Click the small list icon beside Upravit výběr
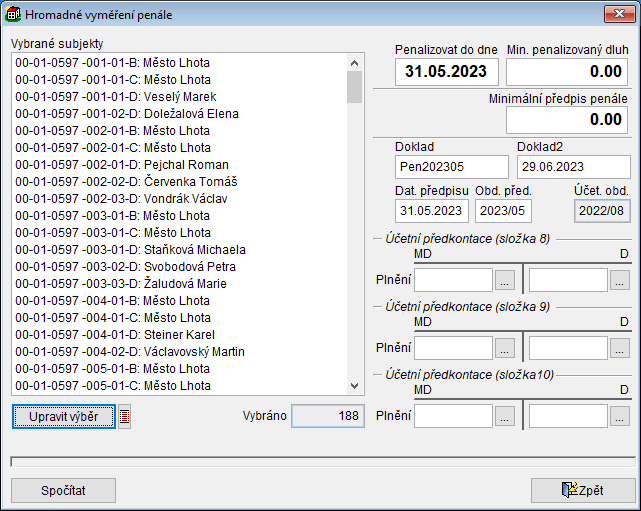 click(124, 417)
